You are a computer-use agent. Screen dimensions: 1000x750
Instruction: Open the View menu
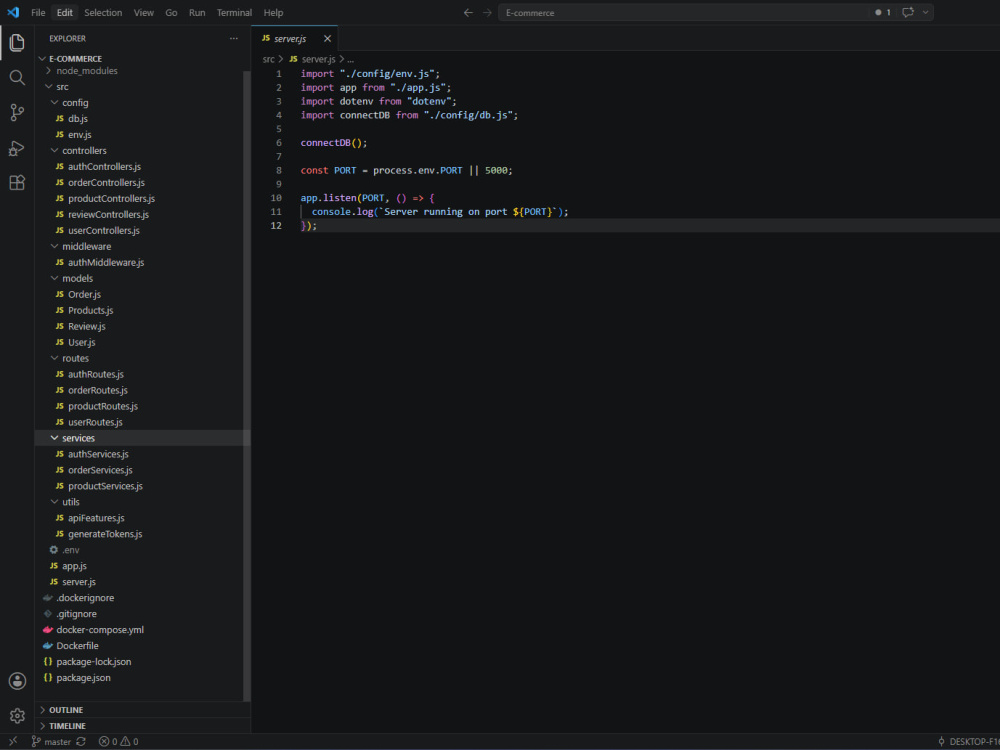[143, 12]
